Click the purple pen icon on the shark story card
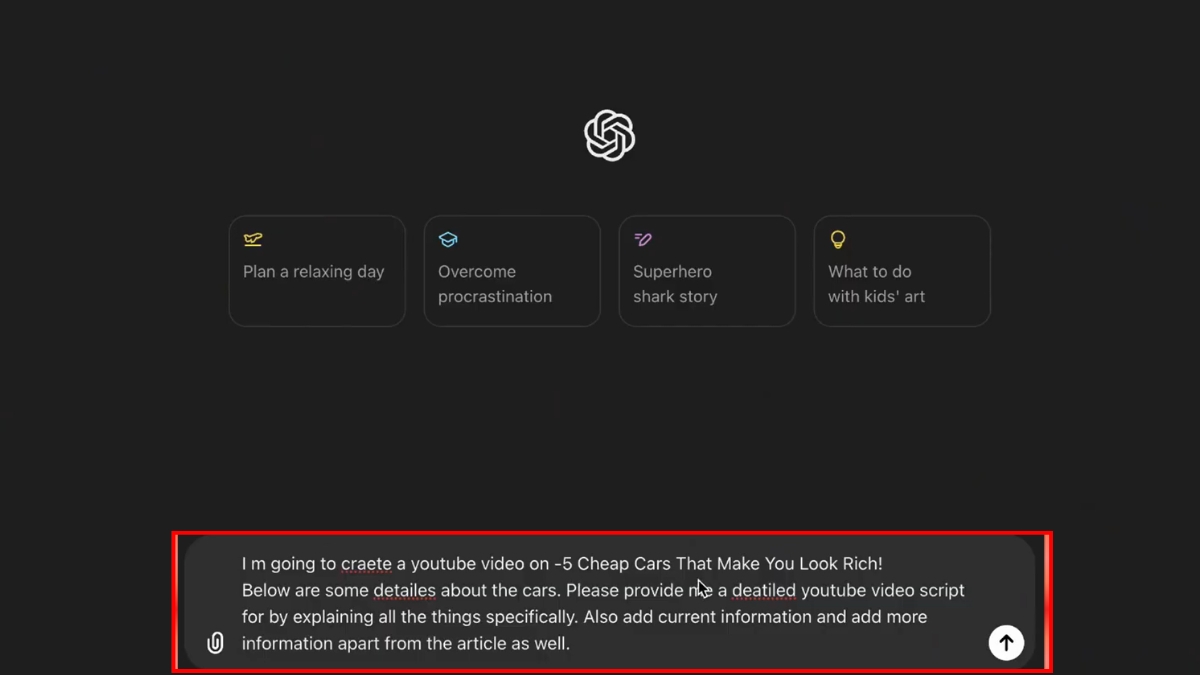Screen dimensions: 1200x675 [643, 240]
